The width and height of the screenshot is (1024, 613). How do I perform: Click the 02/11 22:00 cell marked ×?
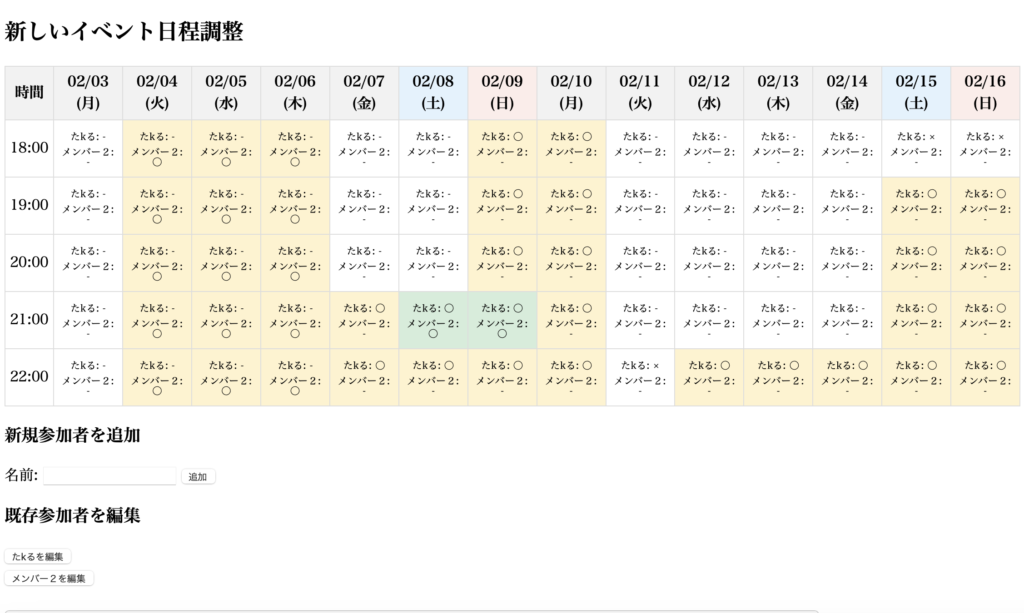point(640,377)
